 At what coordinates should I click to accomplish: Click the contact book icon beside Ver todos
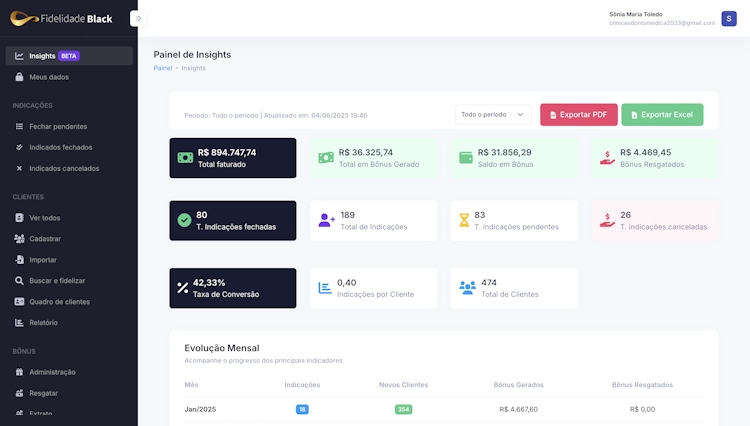click(x=19, y=218)
